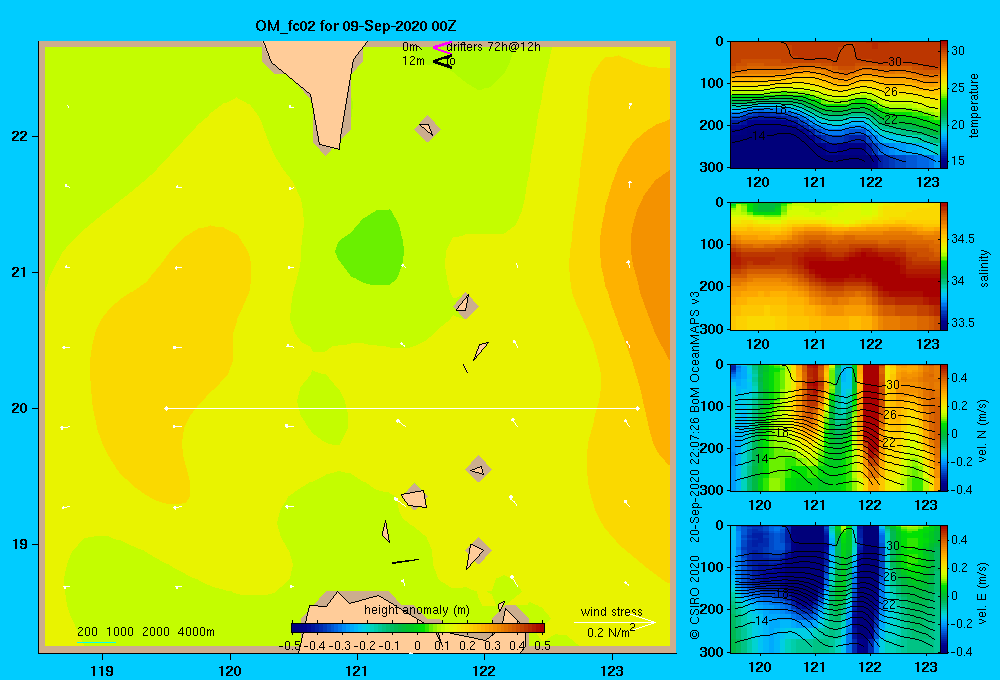
Task: Select the northward velocity section plot
Action: click(834, 427)
